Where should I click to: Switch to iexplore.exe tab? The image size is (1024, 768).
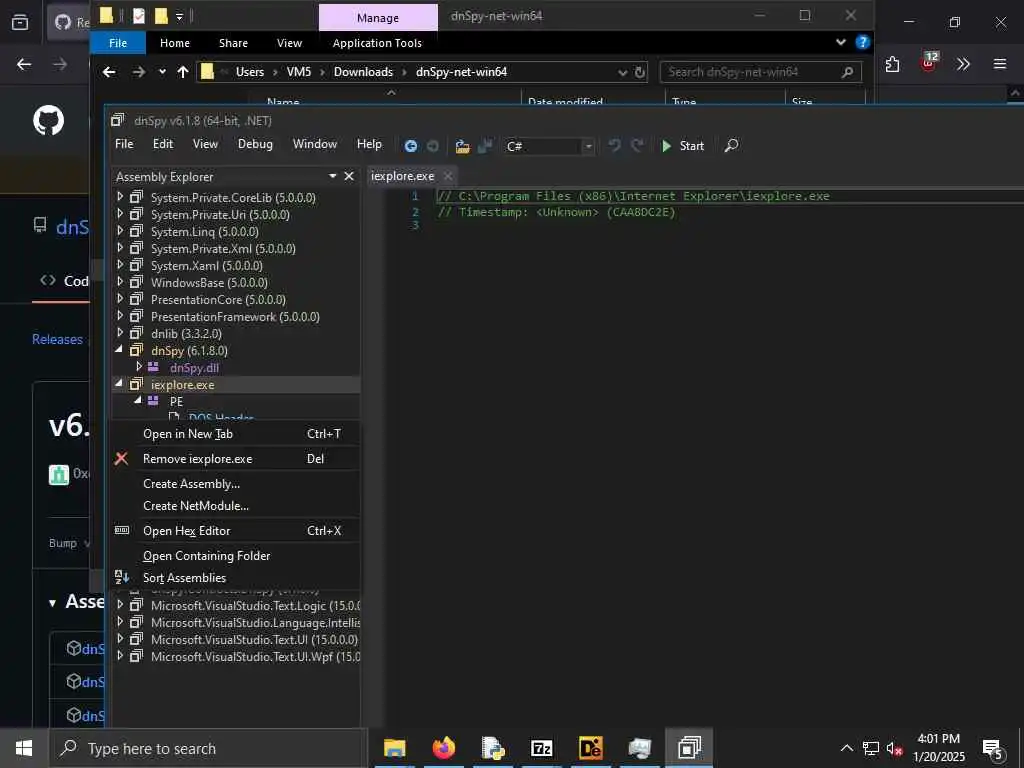click(x=402, y=176)
